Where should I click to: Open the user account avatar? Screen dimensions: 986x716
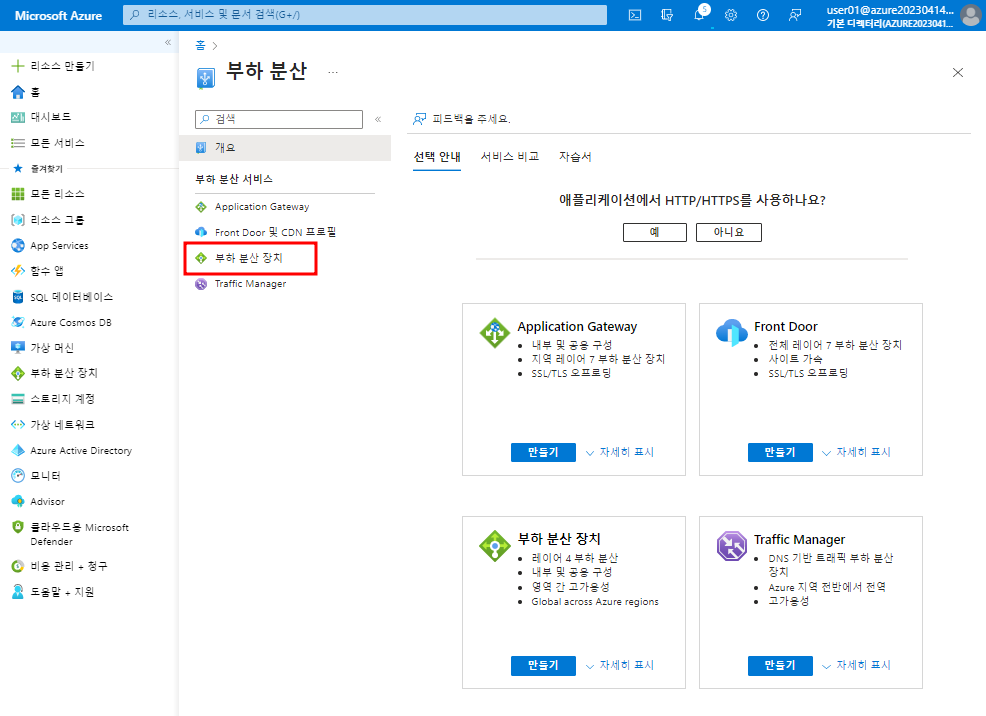(x=971, y=15)
